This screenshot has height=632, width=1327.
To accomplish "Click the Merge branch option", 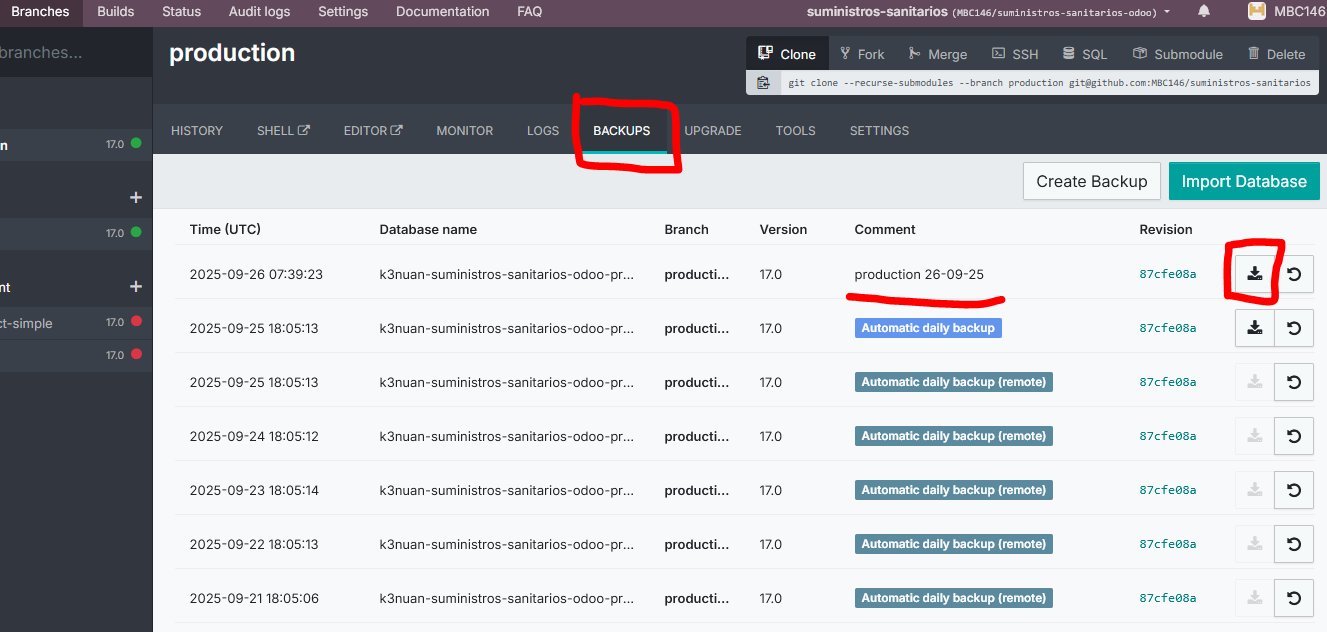I will coord(937,54).
